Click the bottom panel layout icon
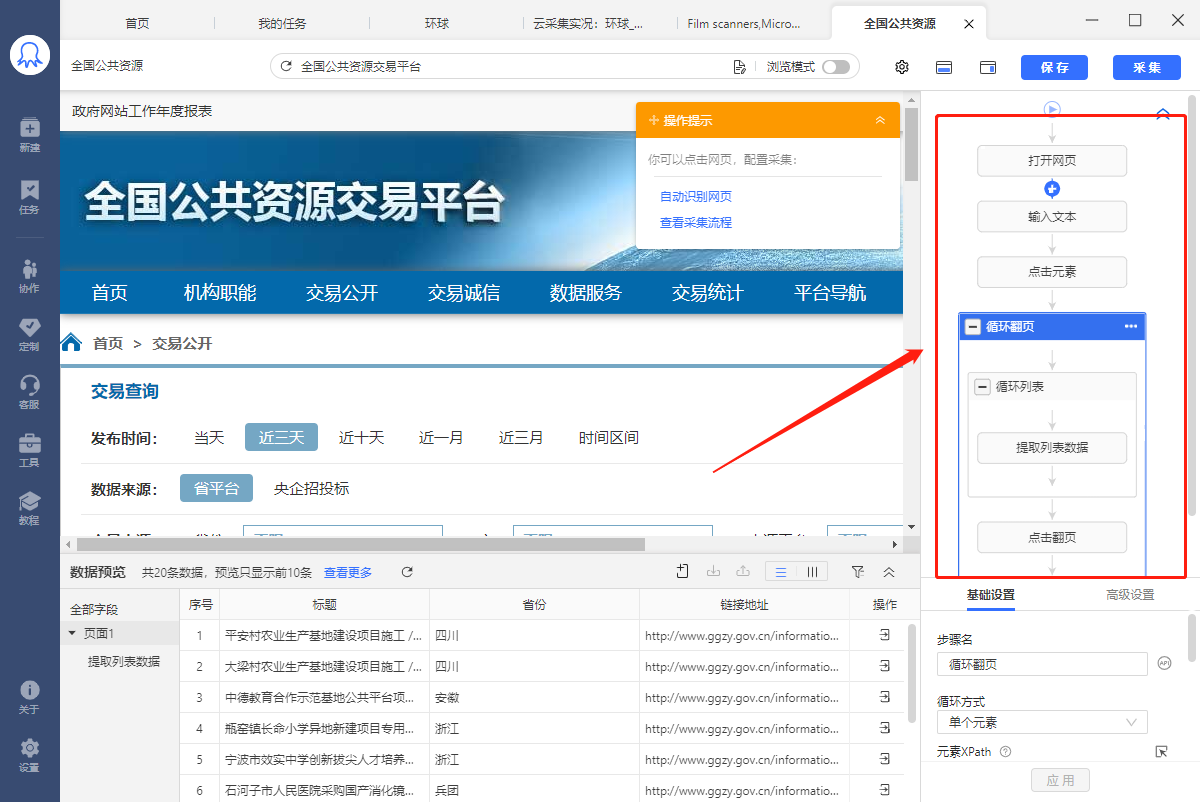This screenshot has width=1200, height=802. tap(943, 67)
